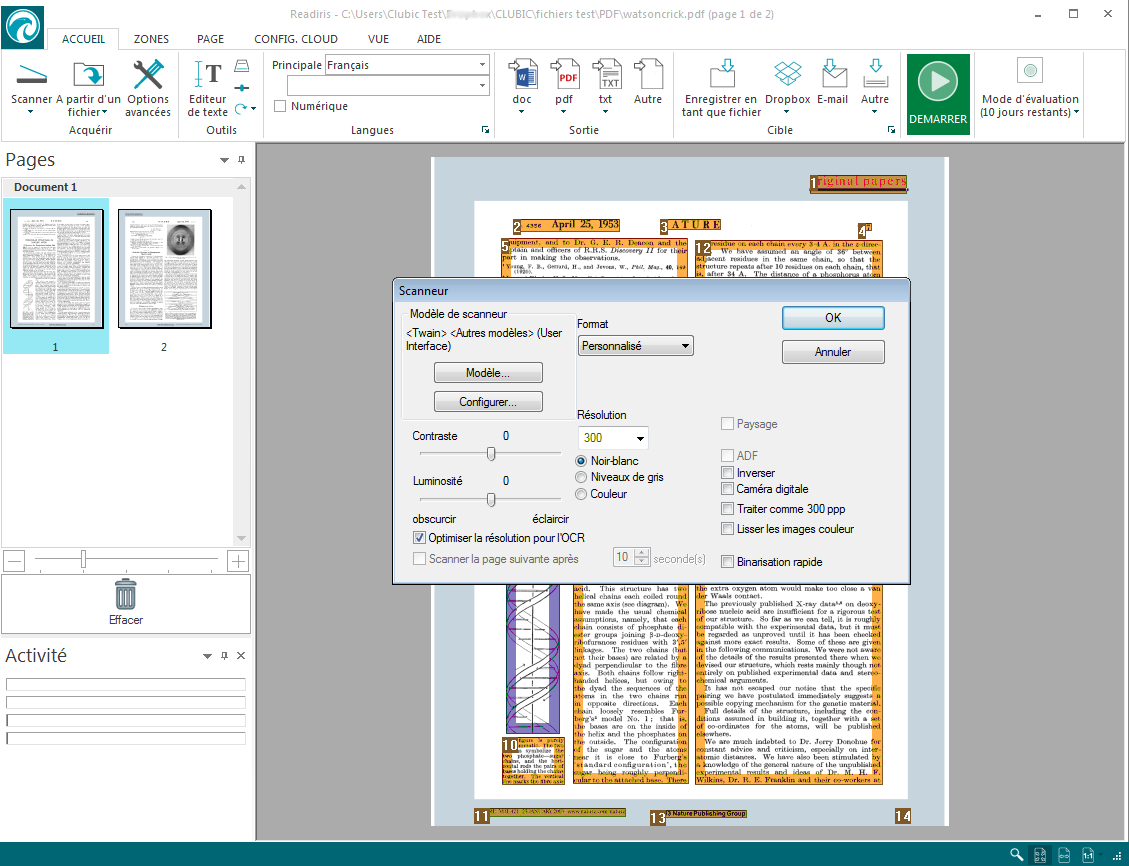
Task: Click the E-mail target icon
Action: [x=832, y=76]
